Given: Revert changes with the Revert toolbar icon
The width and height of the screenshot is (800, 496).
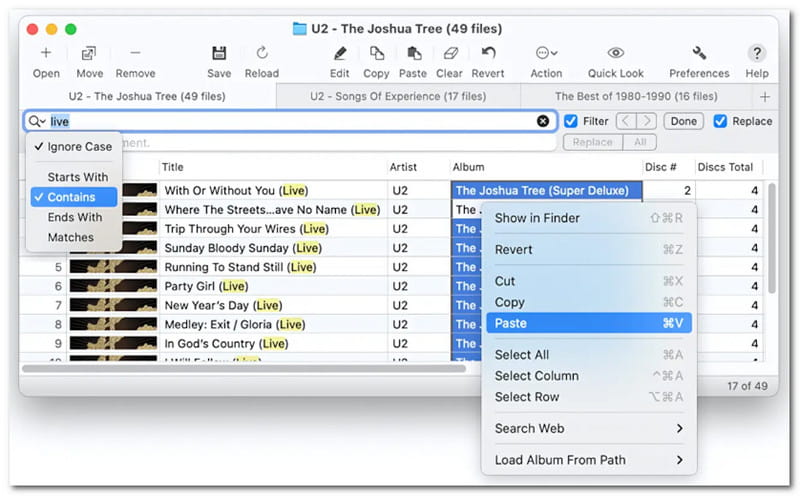Looking at the screenshot, I should [x=488, y=53].
